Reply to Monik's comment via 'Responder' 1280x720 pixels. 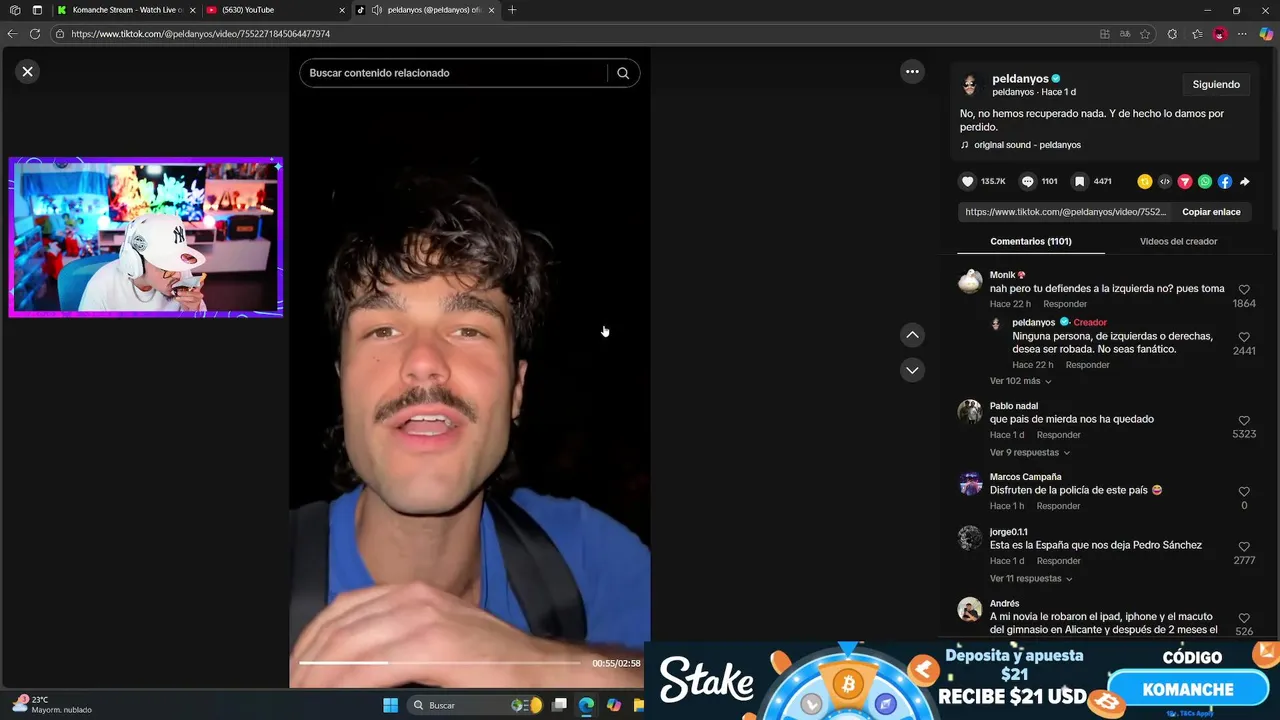(x=1065, y=304)
